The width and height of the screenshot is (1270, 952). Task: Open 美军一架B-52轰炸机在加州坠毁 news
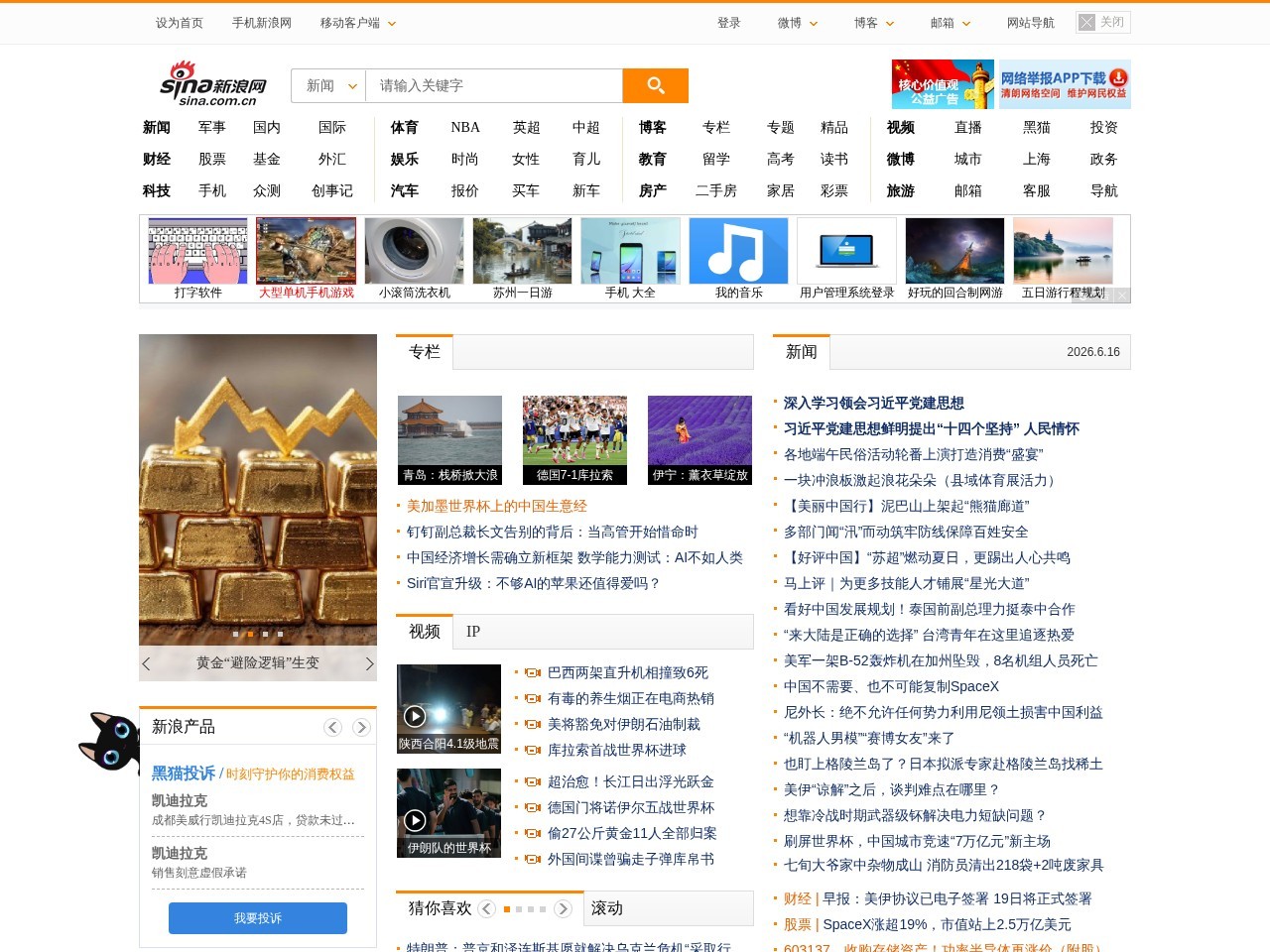coord(941,660)
